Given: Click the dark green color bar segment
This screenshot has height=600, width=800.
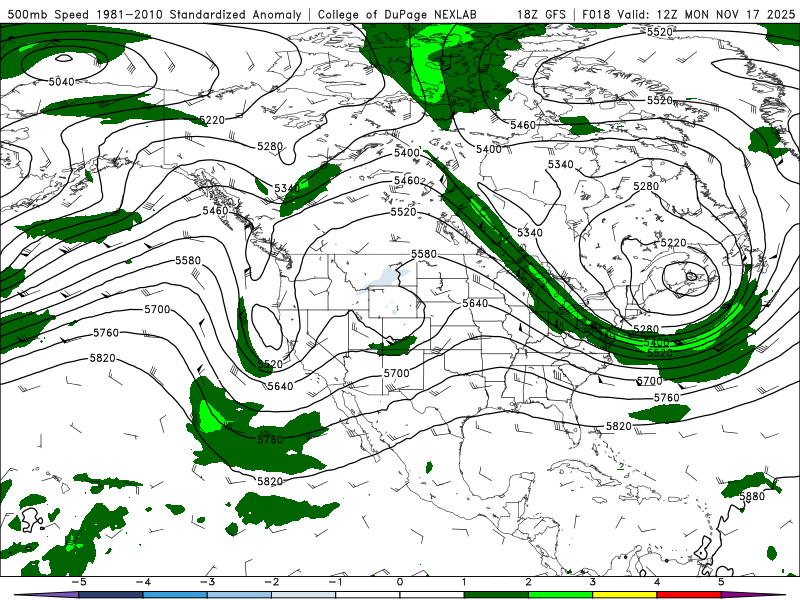Looking at the screenshot, I should pos(496,595).
